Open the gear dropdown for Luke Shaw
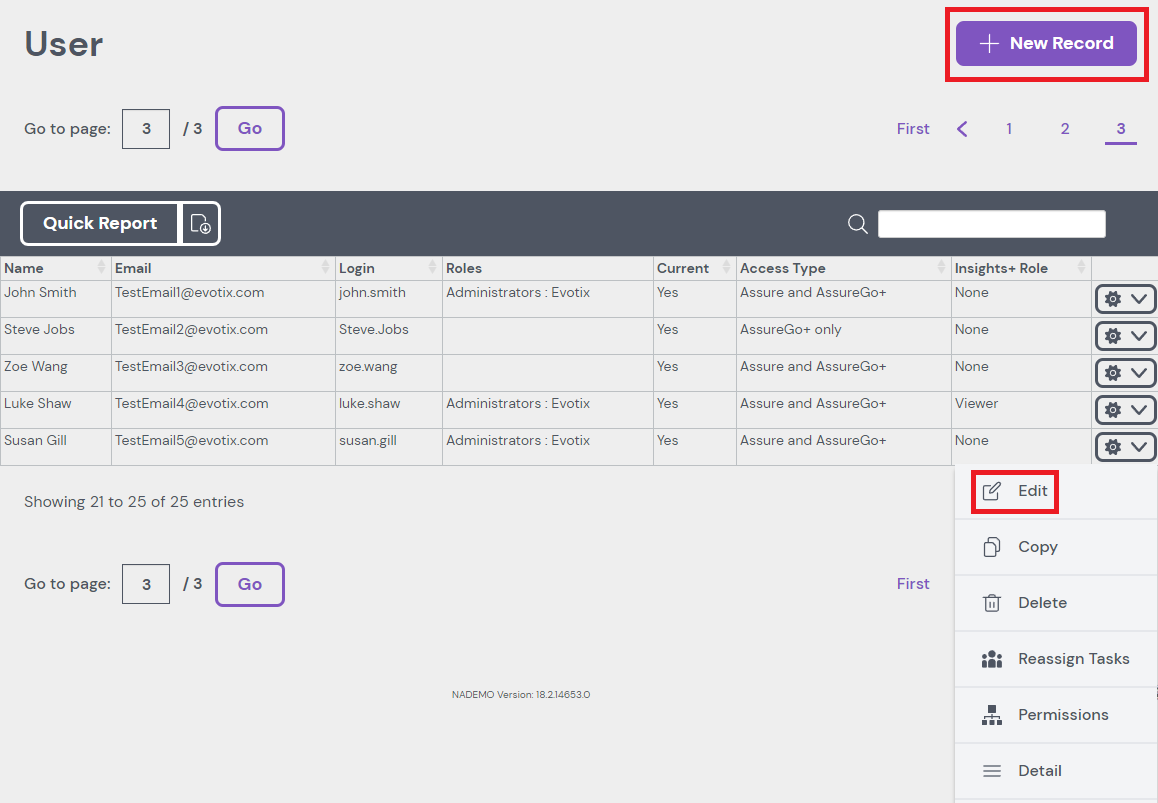Image resolution: width=1158 pixels, height=803 pixels. tap(1125, 410)
